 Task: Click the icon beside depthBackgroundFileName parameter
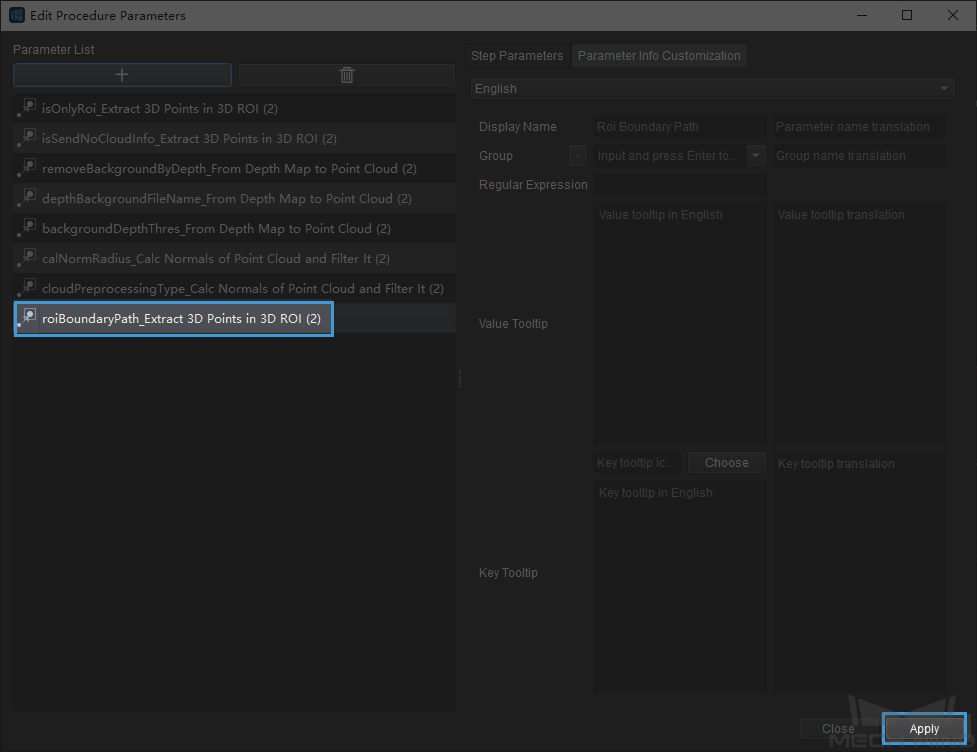click(28, 198)
